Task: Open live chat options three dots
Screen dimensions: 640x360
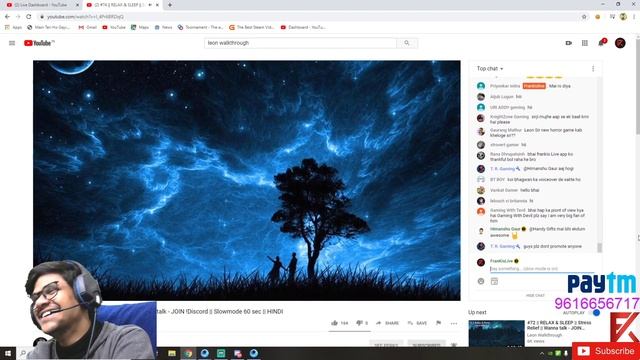Action: (593, 69)
